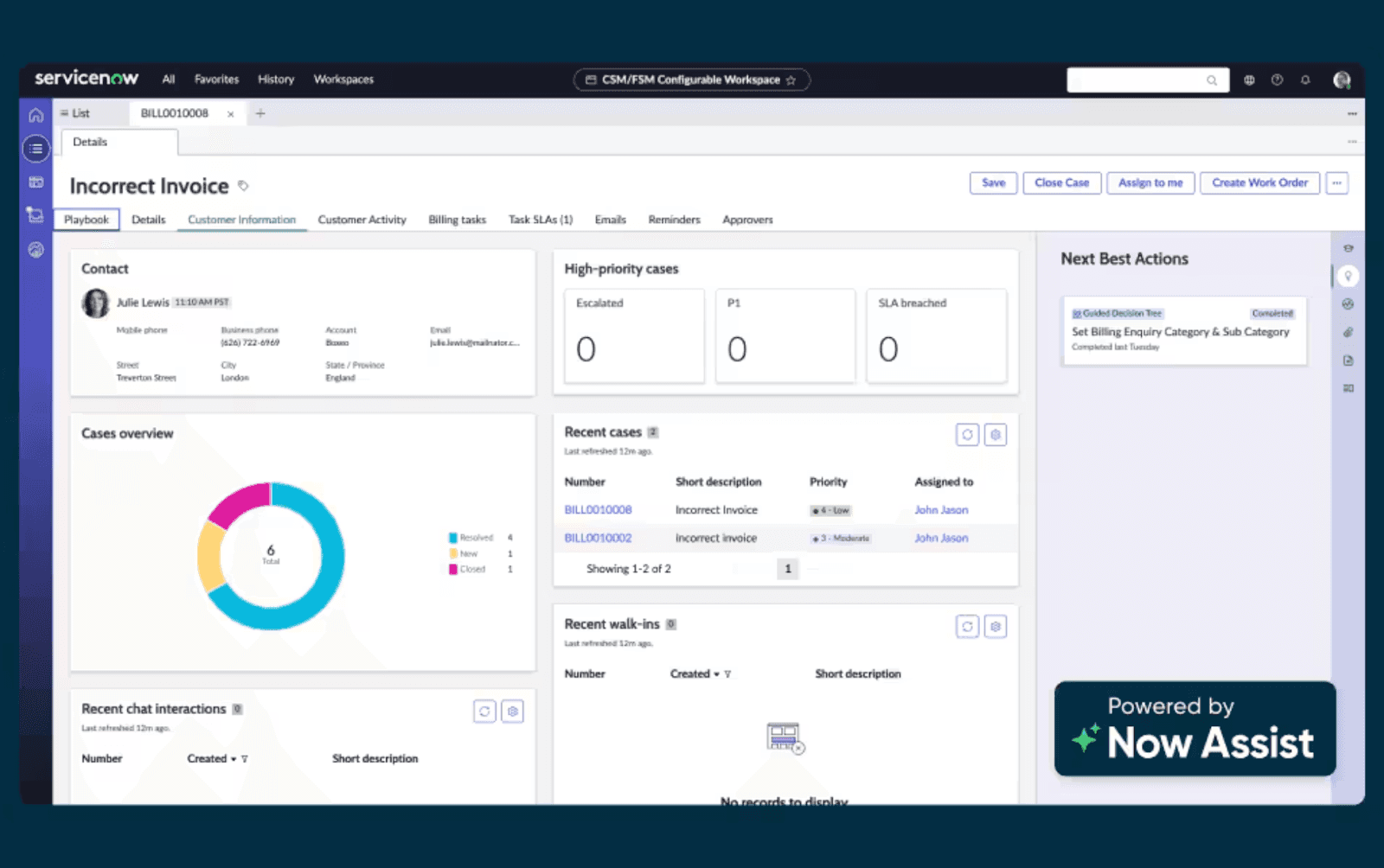This screenshot has height=868, width=1384.
Task: Open the Set Billing Enquiry Category card
Action: point(1184,331)
